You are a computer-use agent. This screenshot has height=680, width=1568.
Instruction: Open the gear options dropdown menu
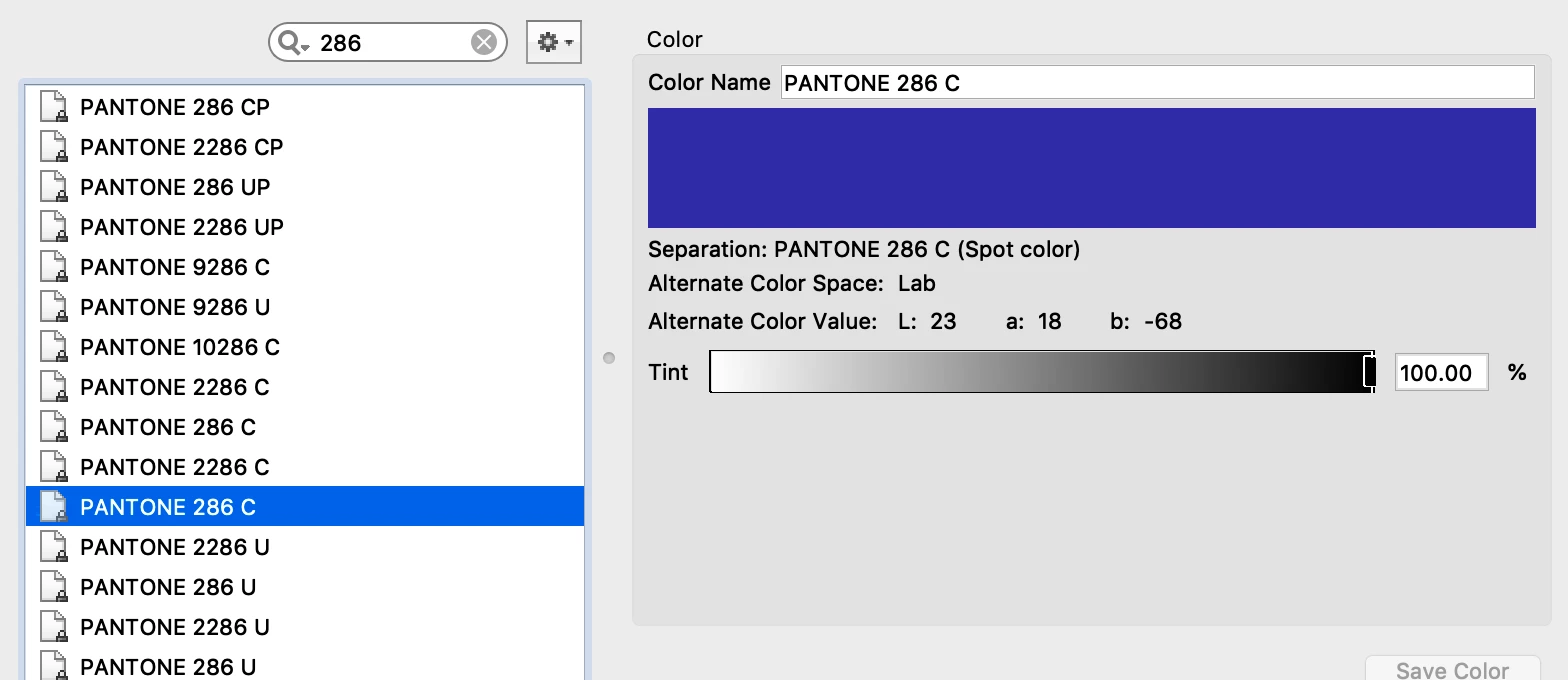(554, 42)
